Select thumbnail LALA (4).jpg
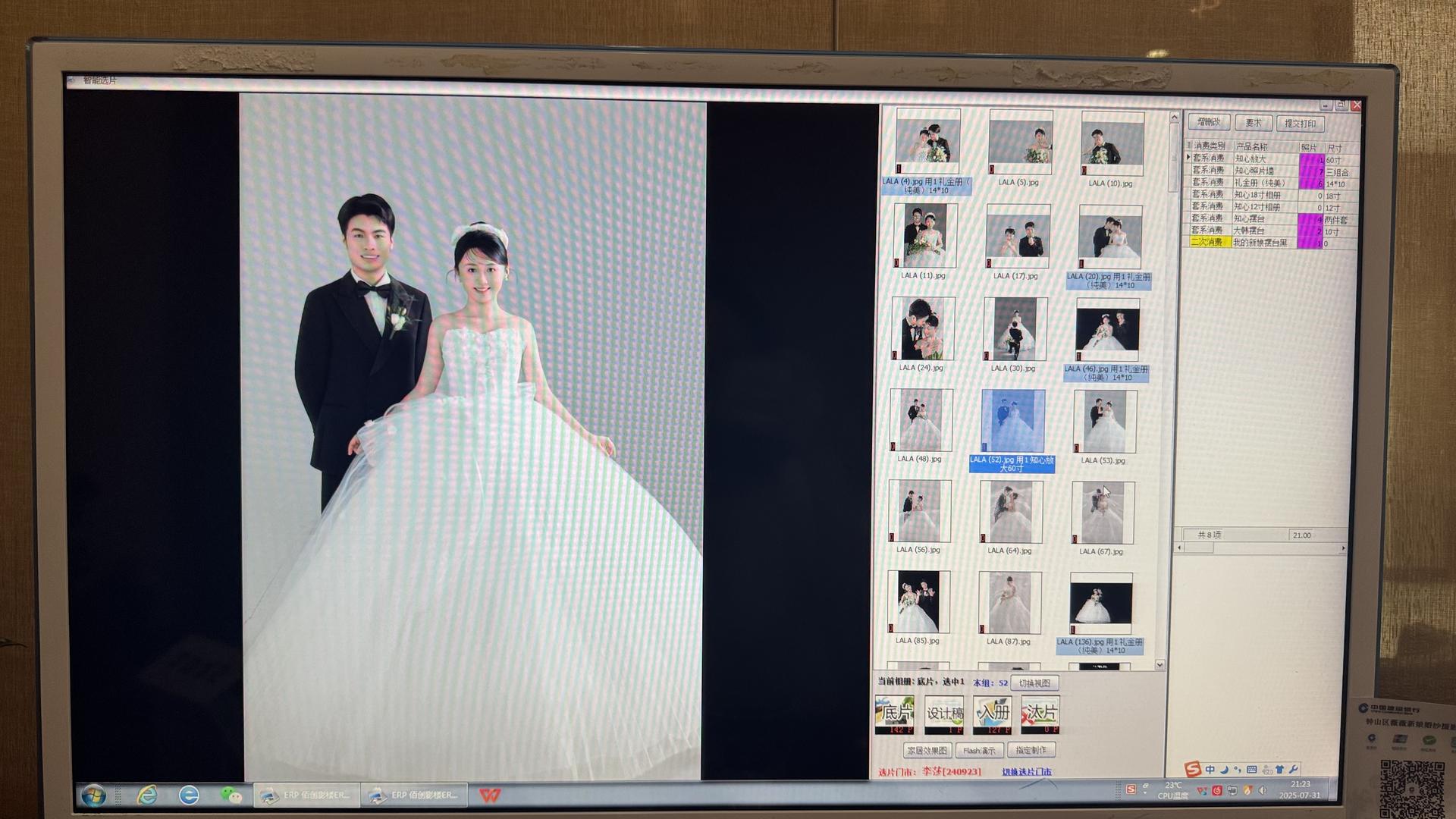Image resolution: width=1456 pixels, height=819 pixels. (x=927, y=142)
